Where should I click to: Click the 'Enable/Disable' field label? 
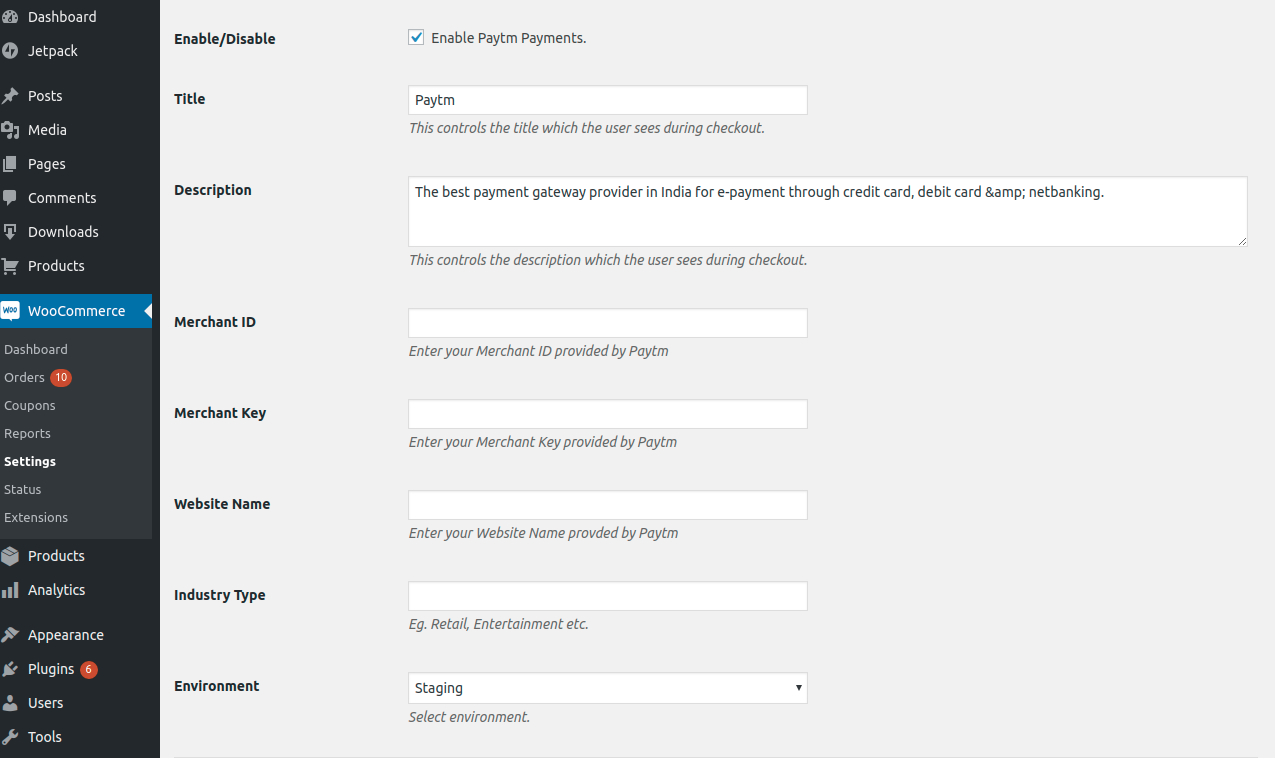[x=225, y=39]
